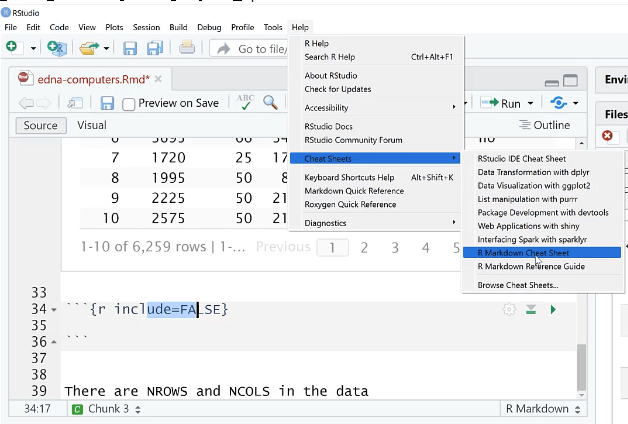Viewport: 628px width, 424px height.
Task: Click the editor vertical scrollbar thumb
Action: 581,367
